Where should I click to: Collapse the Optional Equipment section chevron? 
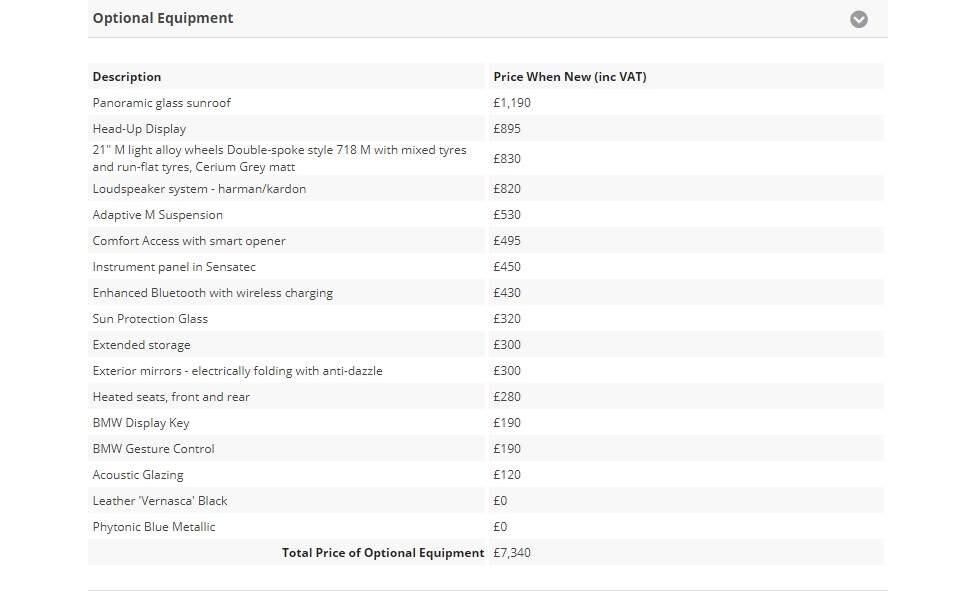coord(858,20)
